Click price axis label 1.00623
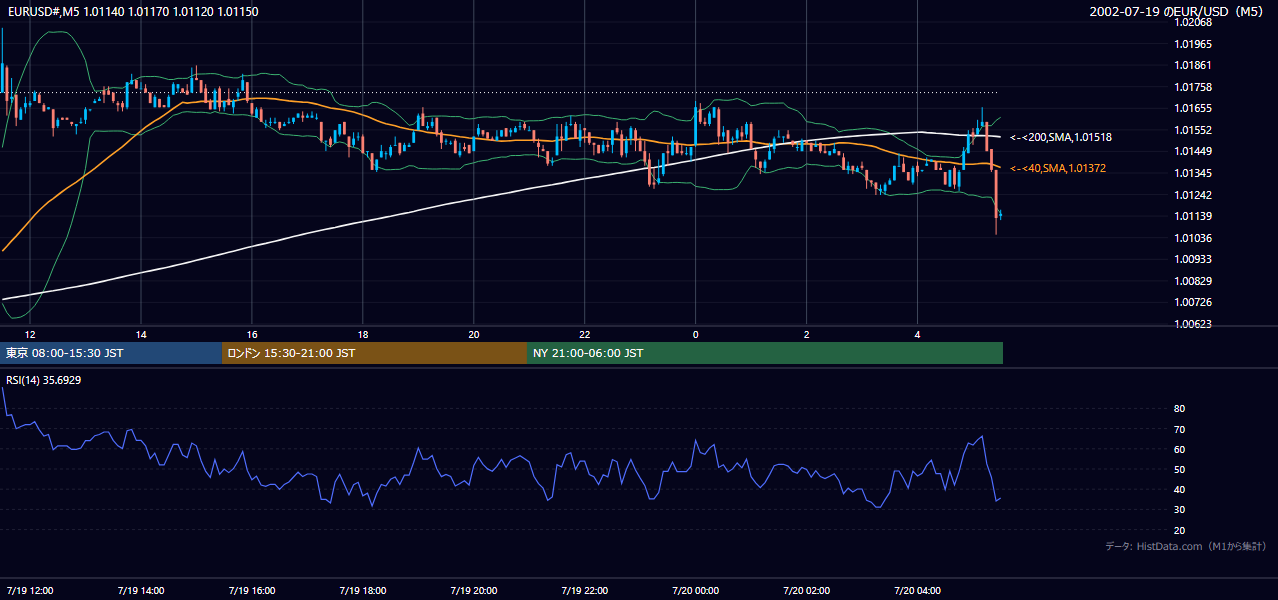 pyautogui.click(x=1193, y=324)
